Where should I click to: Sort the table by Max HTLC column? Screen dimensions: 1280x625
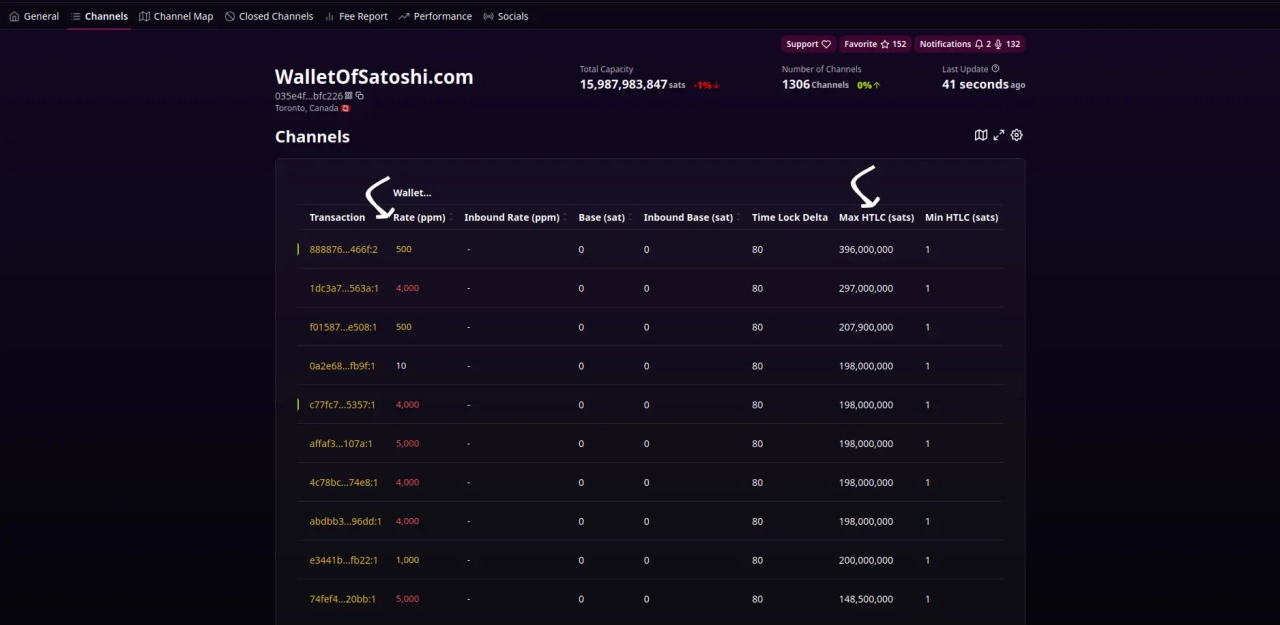point(875,217)
